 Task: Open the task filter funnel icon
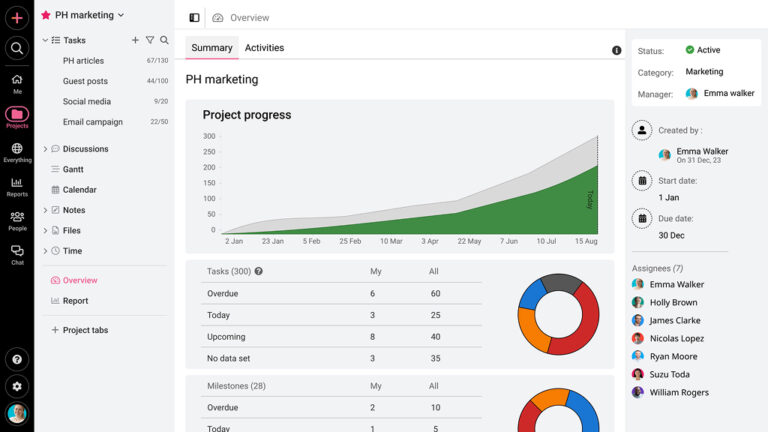150,40
